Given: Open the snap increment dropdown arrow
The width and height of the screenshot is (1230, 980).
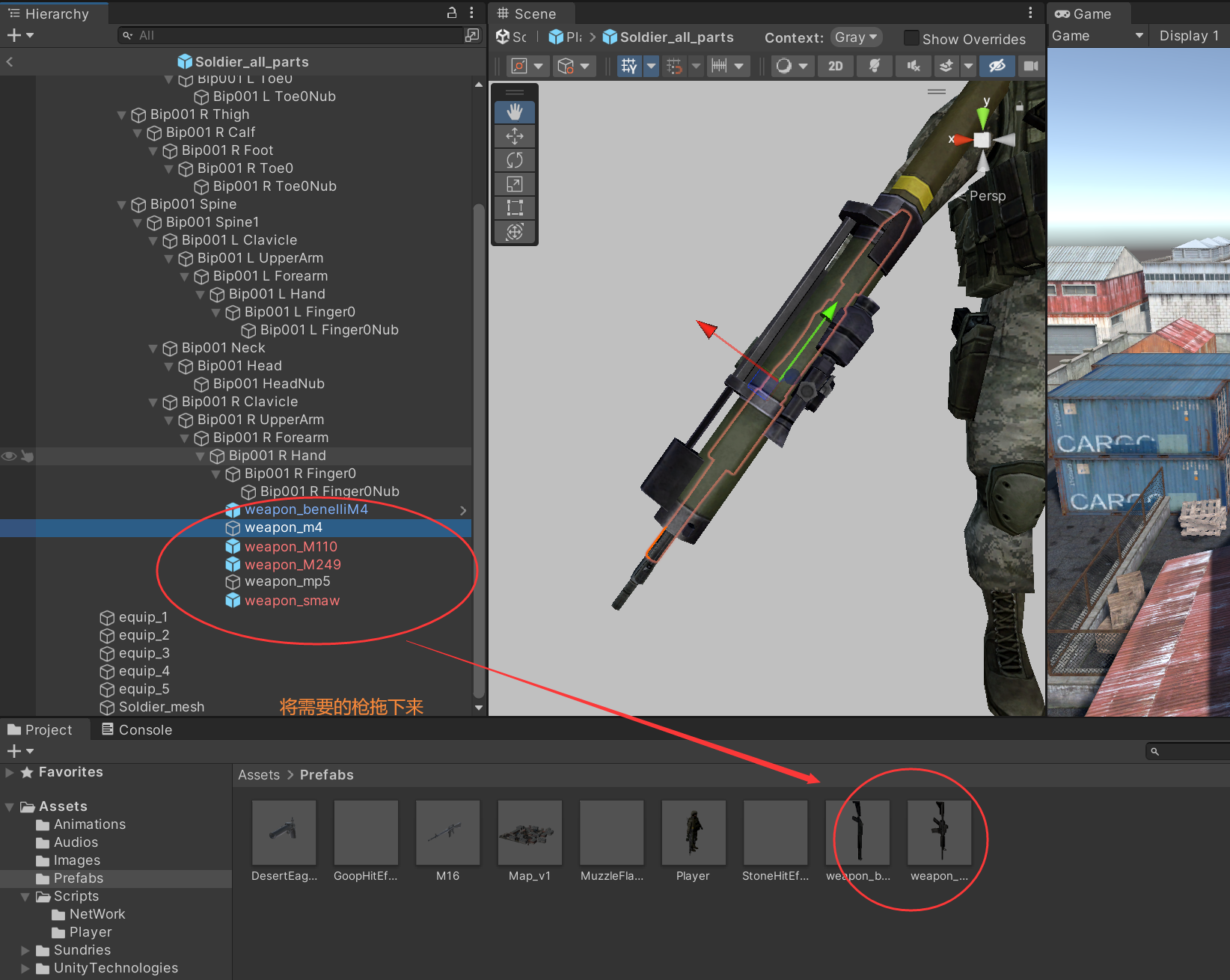Looking at the screenshot, I should [739, 67].
